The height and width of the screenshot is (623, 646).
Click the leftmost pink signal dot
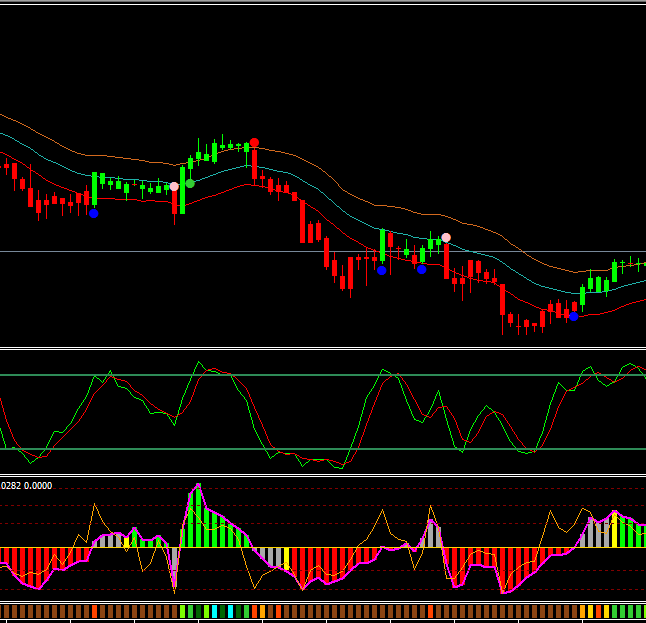tap(174, 187)
